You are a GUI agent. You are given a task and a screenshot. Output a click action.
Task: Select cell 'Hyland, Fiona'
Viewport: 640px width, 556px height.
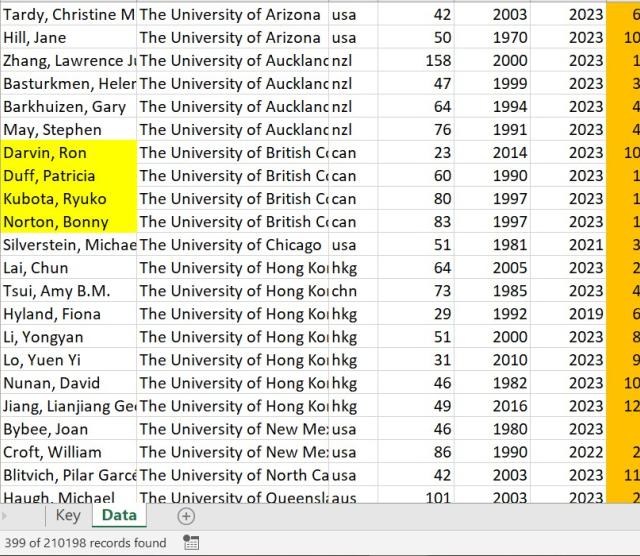(69, 314)
